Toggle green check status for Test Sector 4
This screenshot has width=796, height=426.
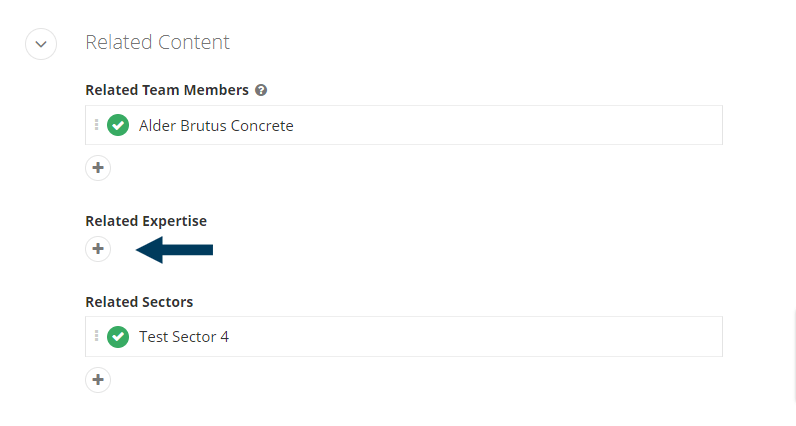pos(118,337)
